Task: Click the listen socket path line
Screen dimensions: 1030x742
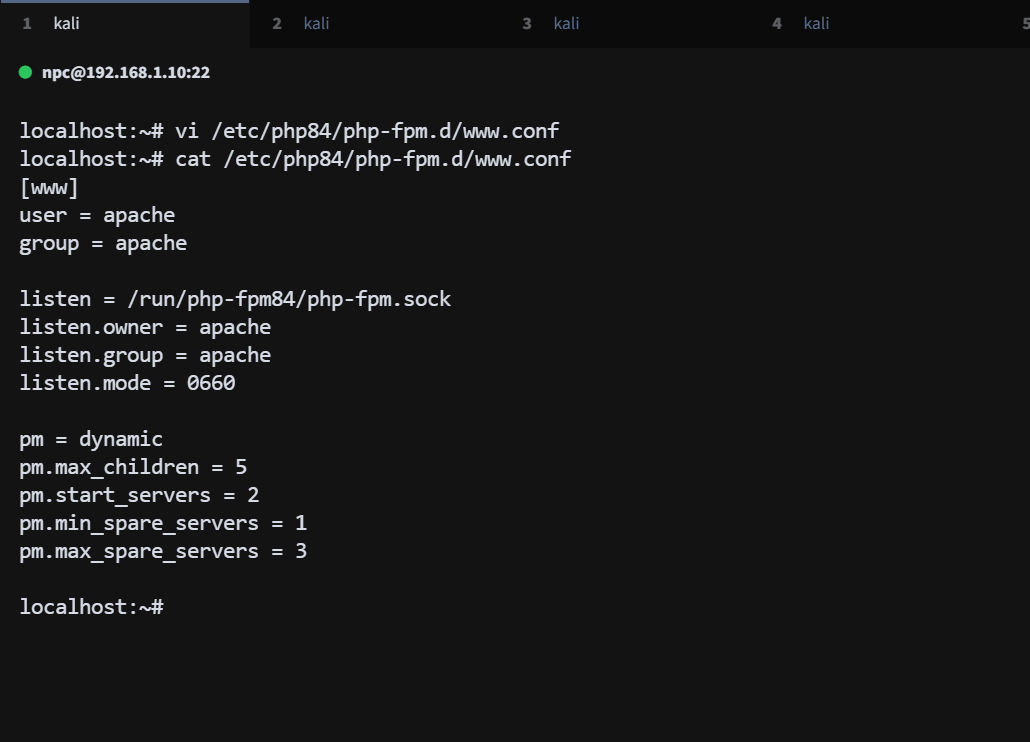Action: (x=235, y=299)
